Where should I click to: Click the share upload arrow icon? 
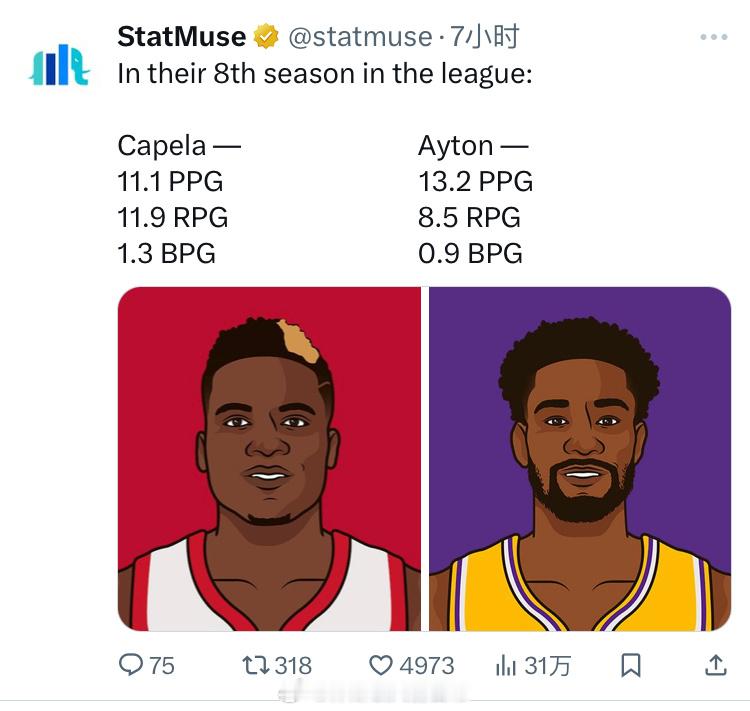[x=716, y=664]
